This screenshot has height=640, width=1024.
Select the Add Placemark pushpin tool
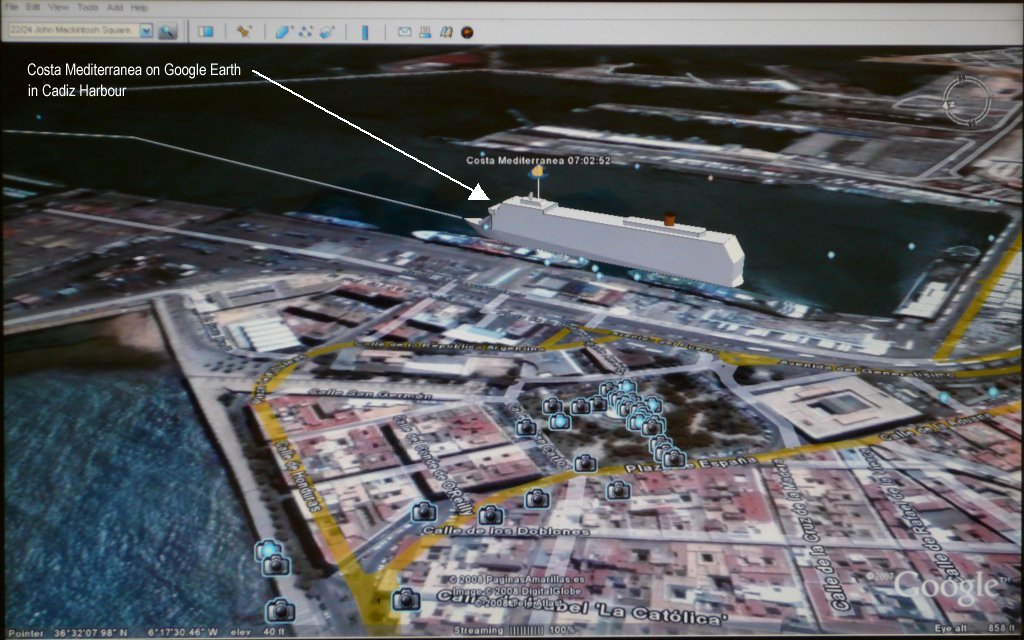point(244,31)
